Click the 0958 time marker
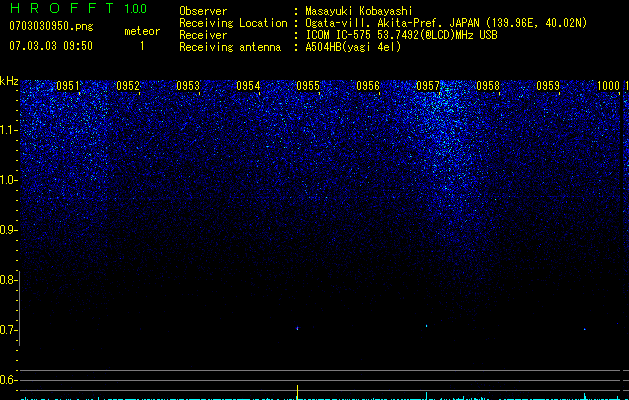Image resolution: width=629 pixels, height=400 pixels. tap(488, 86)
